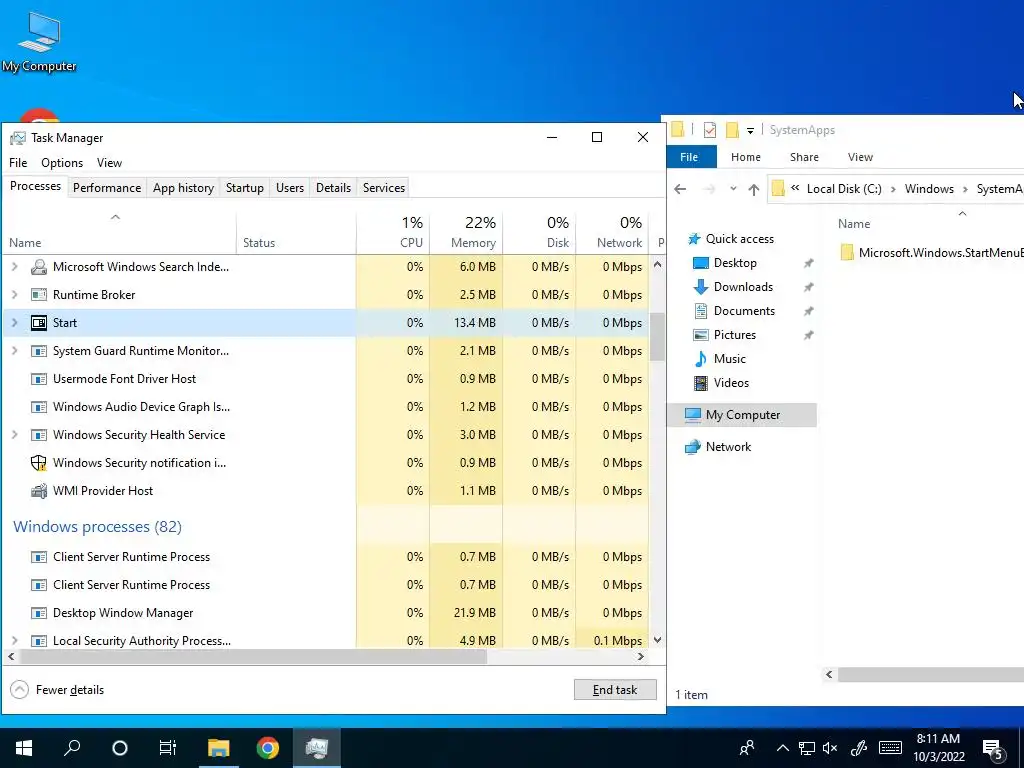The width and height of the screenshot is (1024, 768).
Task: Open Explorer recent locations dropdown arrow
Action: click(x=733, y=189)
